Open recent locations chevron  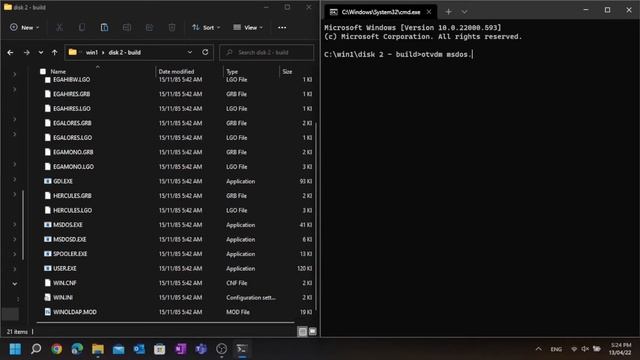pos(41,52)
